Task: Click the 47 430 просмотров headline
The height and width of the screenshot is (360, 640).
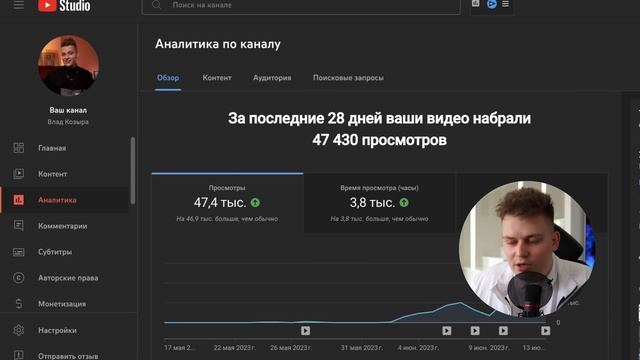Action: click(380, 140)
